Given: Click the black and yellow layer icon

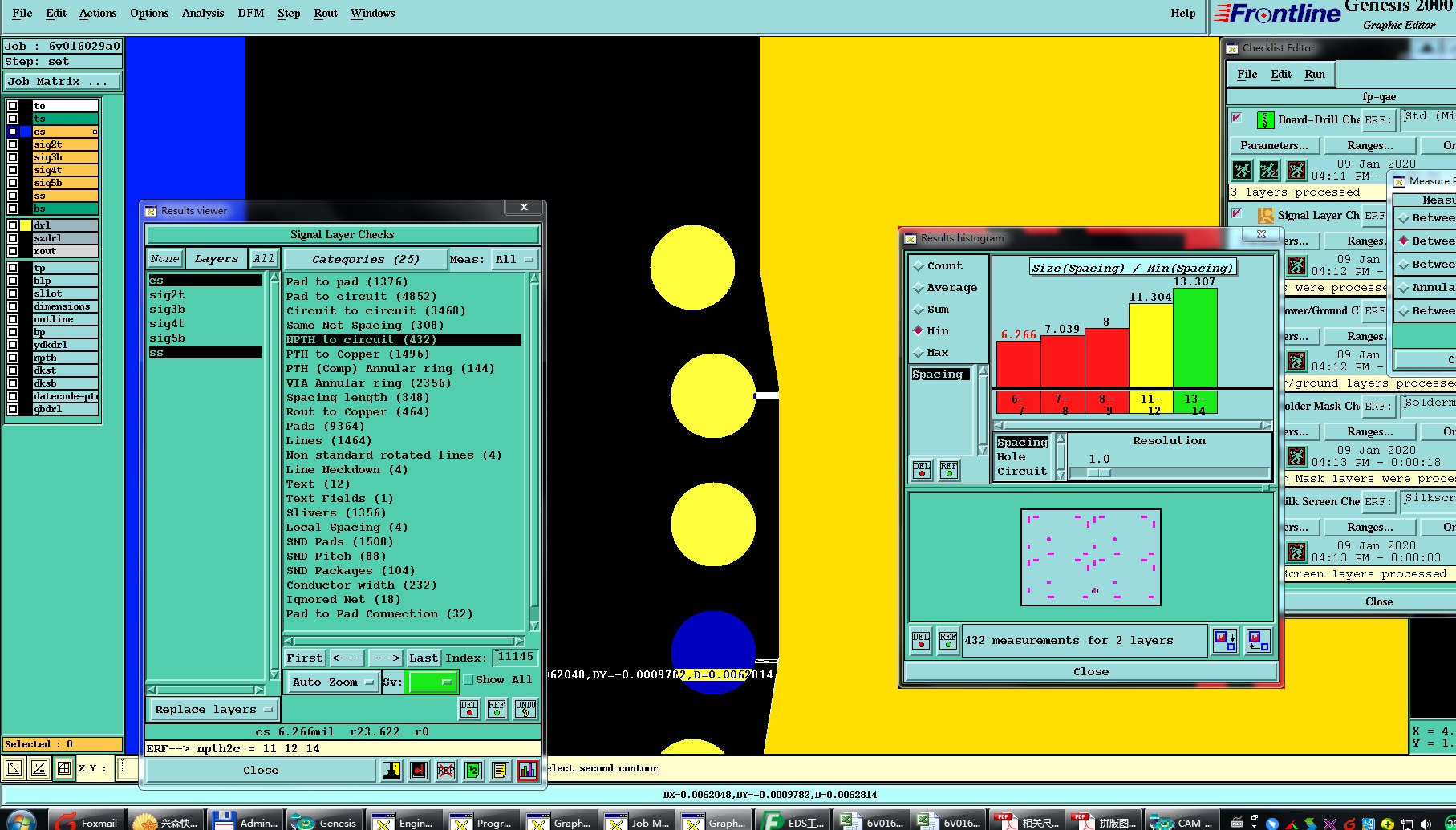Looking at the screenshot, I should click(391, 771).
